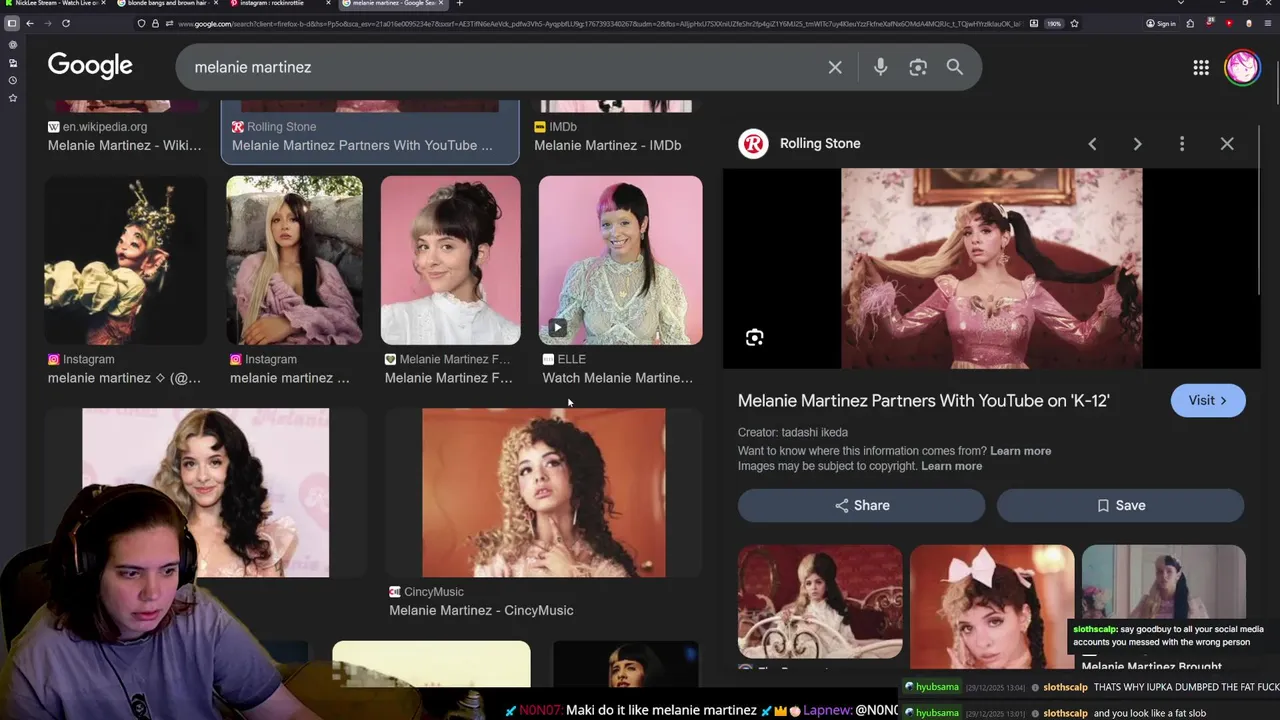
Task: Open the red YouTube extension icon
Action: pyautogui.click(x=1229, y=23)
